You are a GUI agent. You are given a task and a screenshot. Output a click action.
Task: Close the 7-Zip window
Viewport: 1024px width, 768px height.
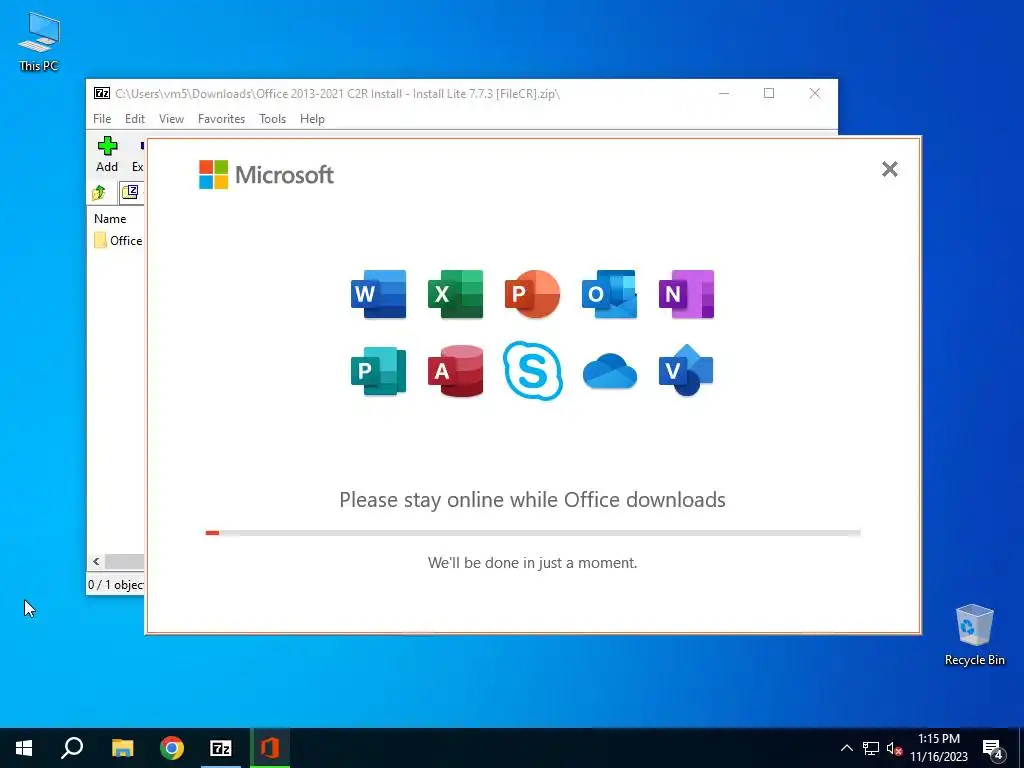coord(814,93)
